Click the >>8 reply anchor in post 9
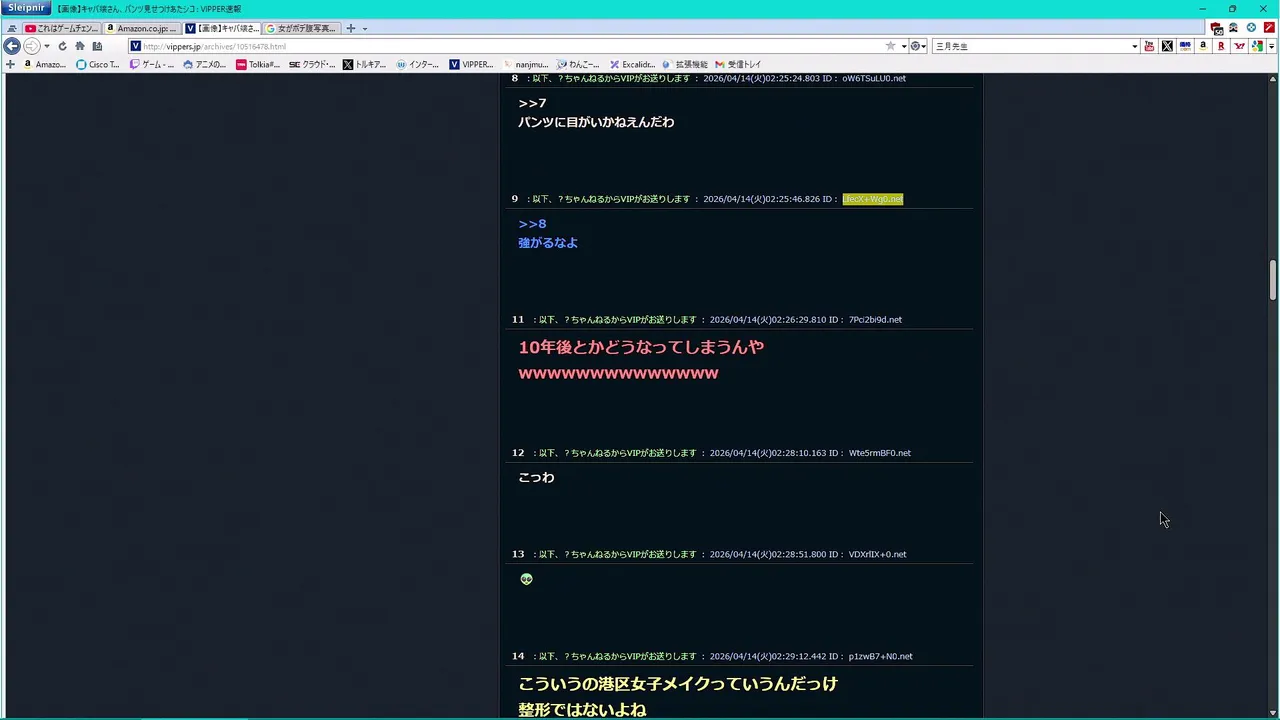This screenshot has width=1280, height=720. click(x=532, y=224)
